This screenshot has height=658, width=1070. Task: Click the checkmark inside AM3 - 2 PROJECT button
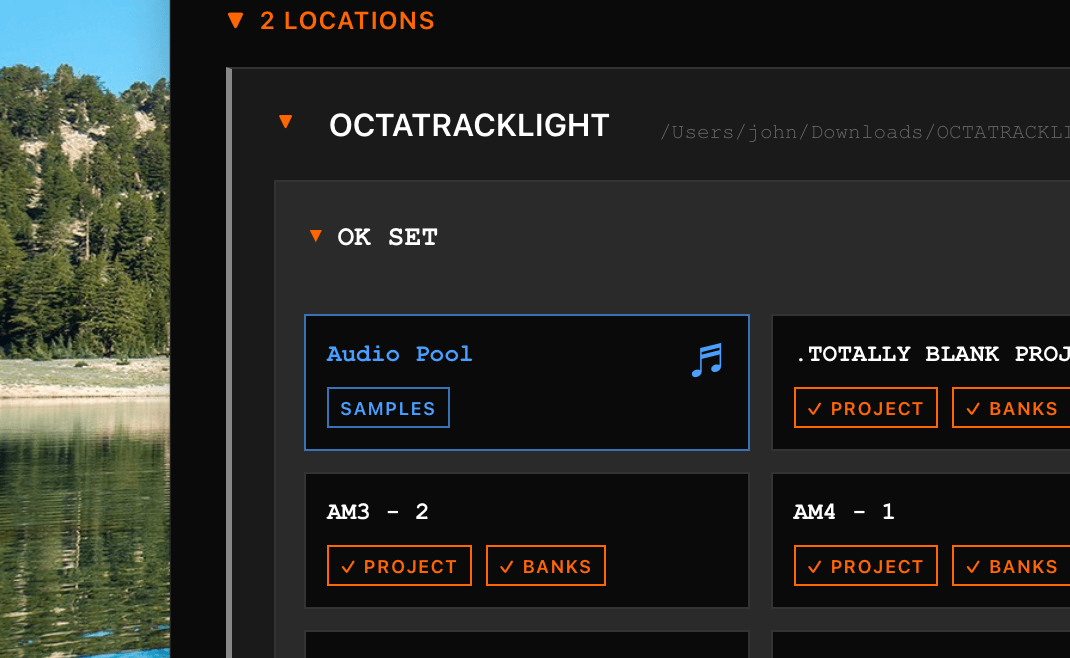(x=346, y=565)
